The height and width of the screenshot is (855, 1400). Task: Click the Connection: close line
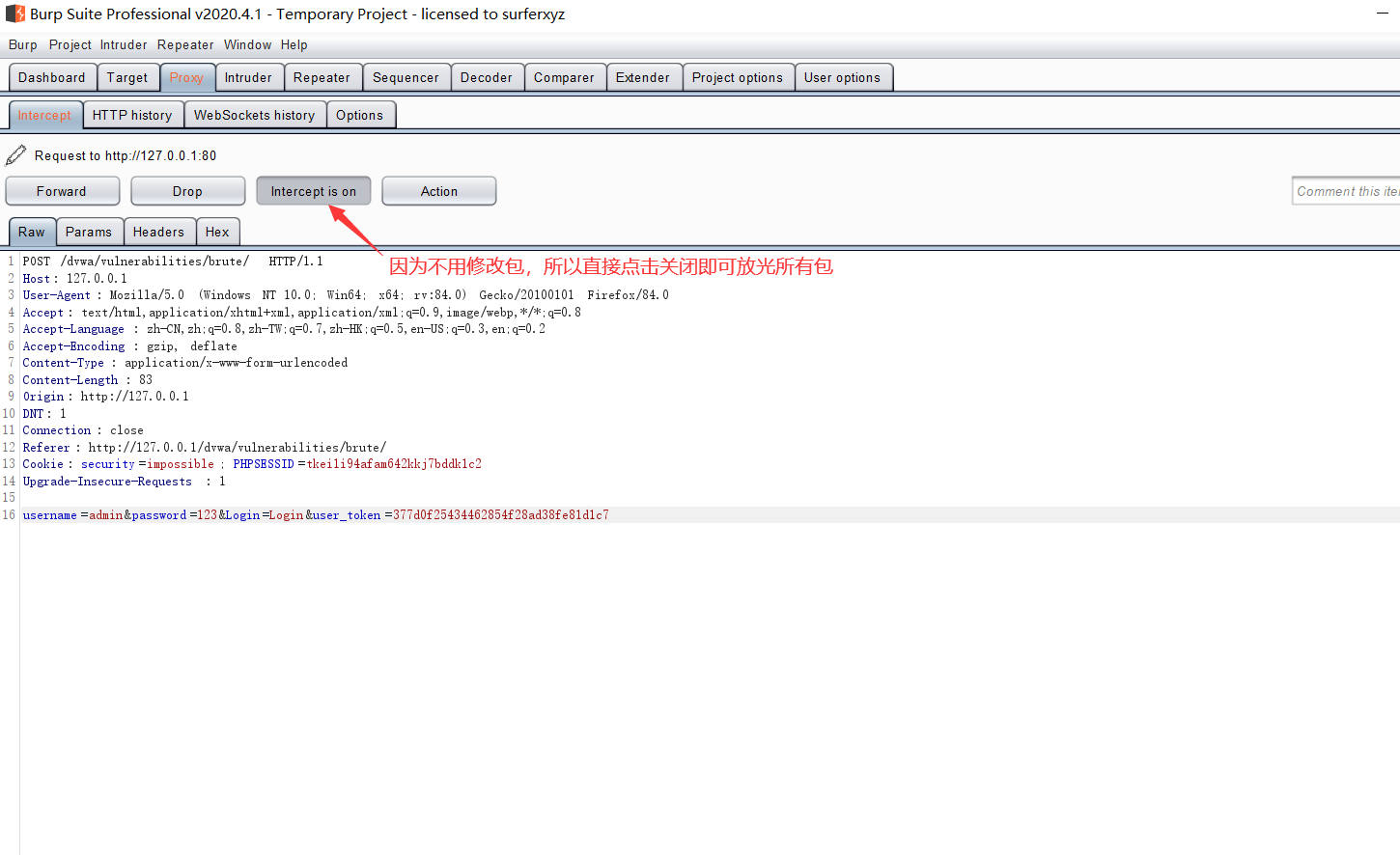coord(83,430)
